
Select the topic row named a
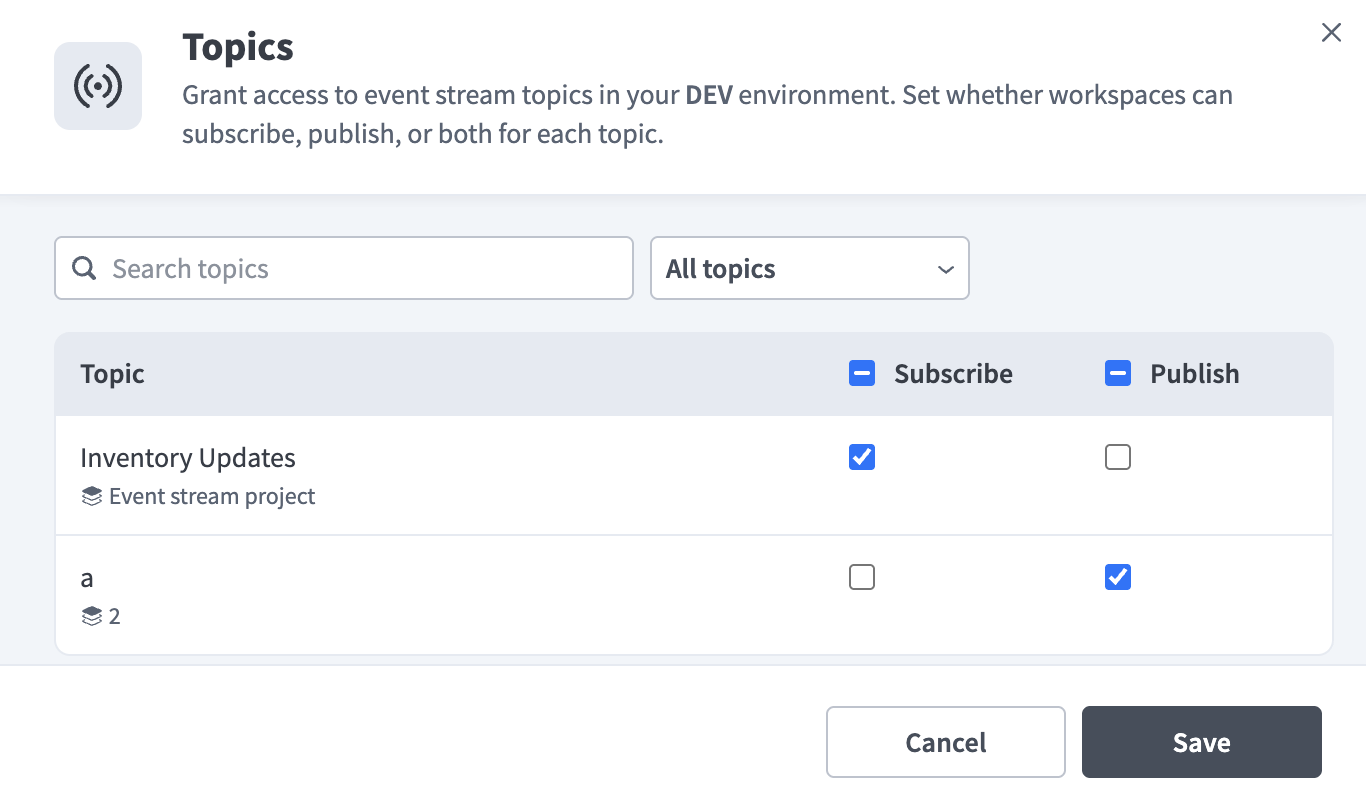click(694, 595)
